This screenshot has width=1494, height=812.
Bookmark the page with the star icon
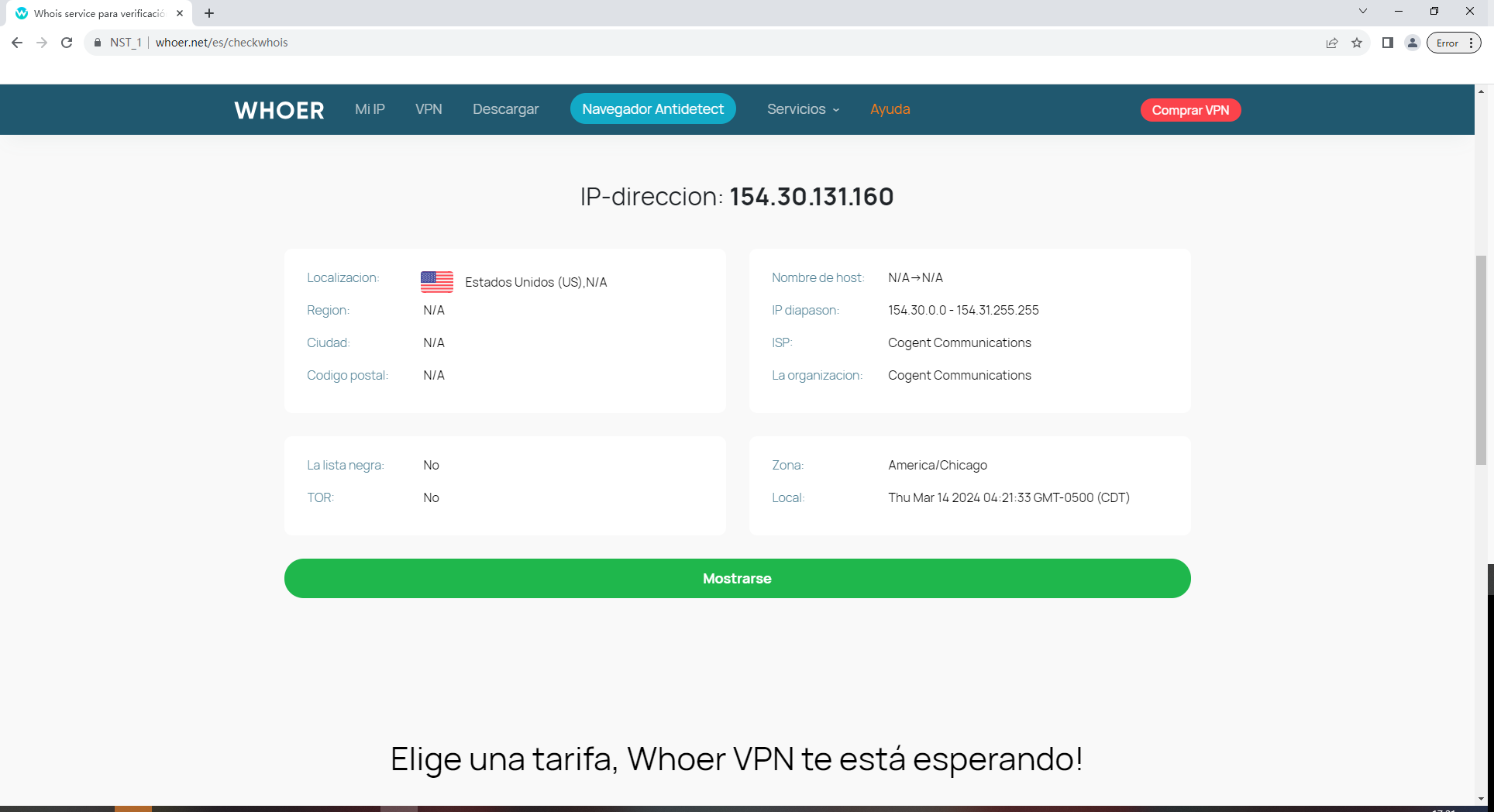coord(1357,43)
